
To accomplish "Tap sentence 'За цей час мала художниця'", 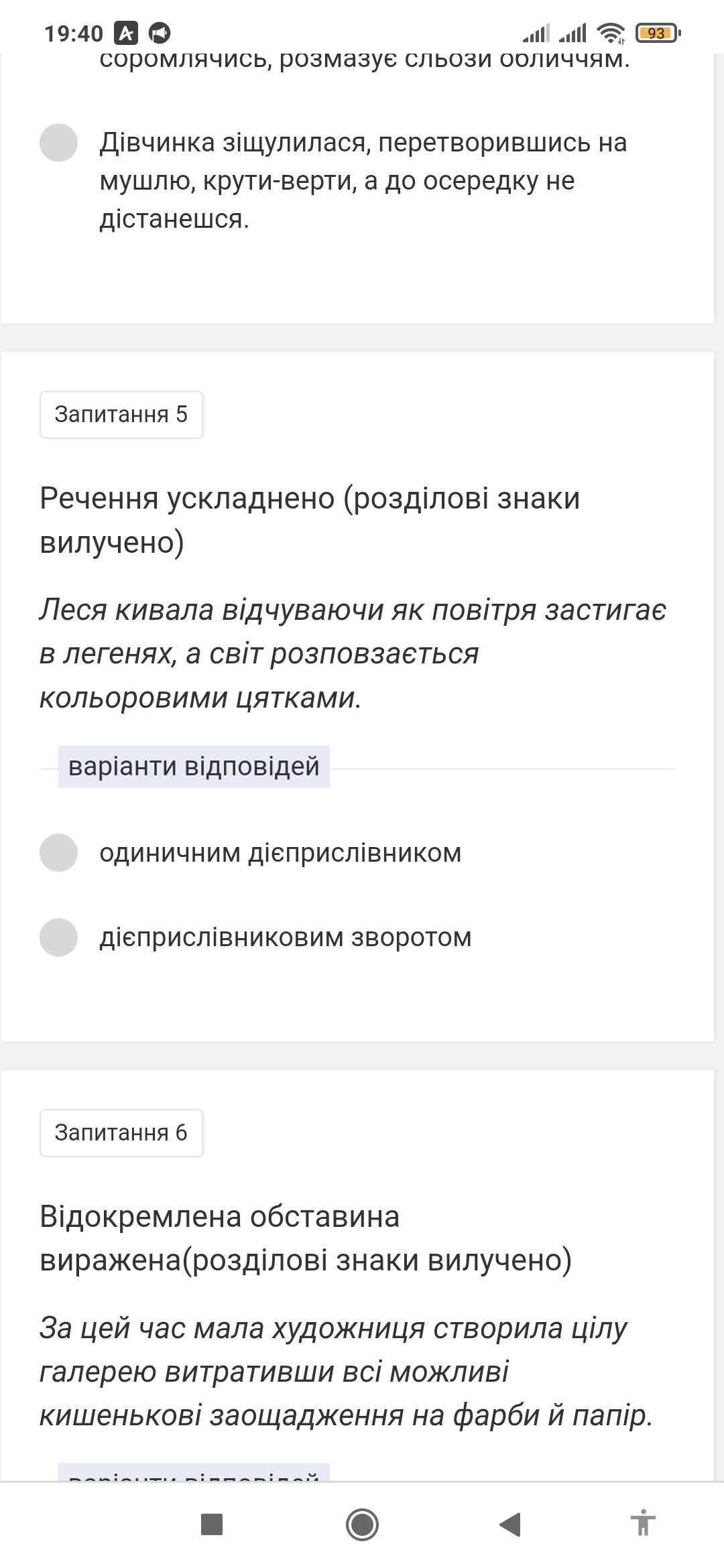I will [x=347, y=1372].
